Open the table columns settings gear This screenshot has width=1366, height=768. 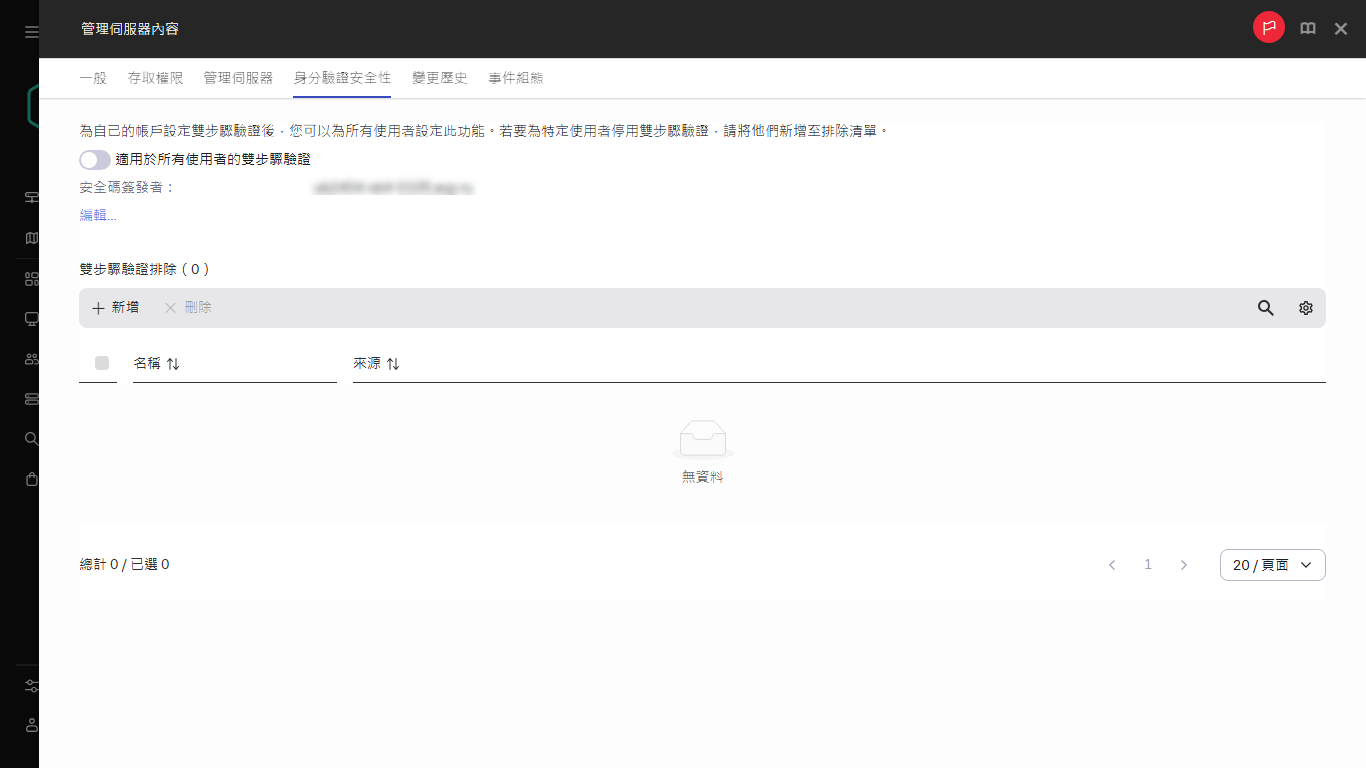(x=1305, y=308)
